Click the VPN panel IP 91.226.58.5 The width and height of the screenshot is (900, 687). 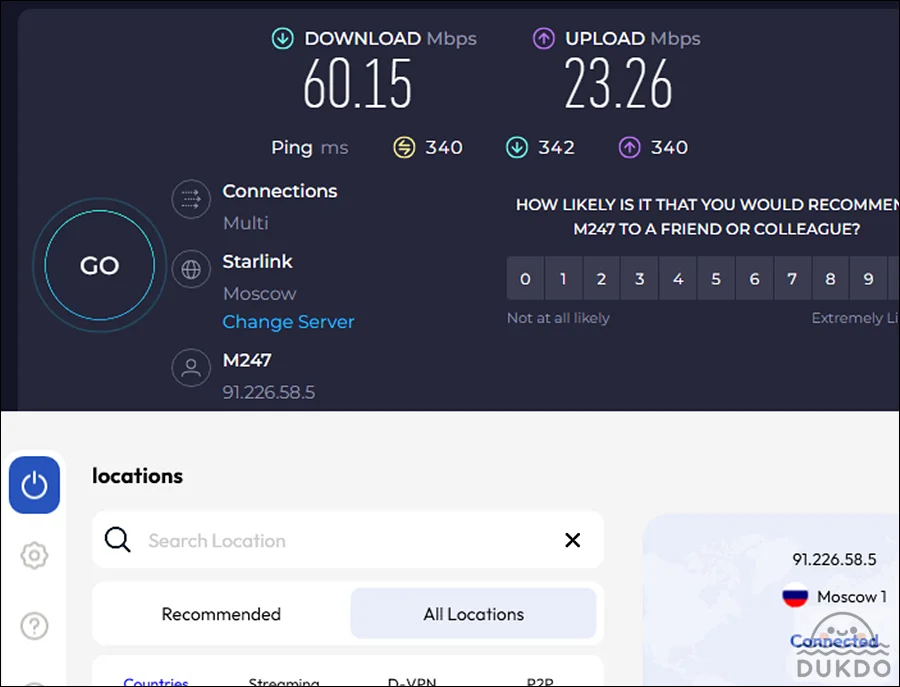(834, 560)
